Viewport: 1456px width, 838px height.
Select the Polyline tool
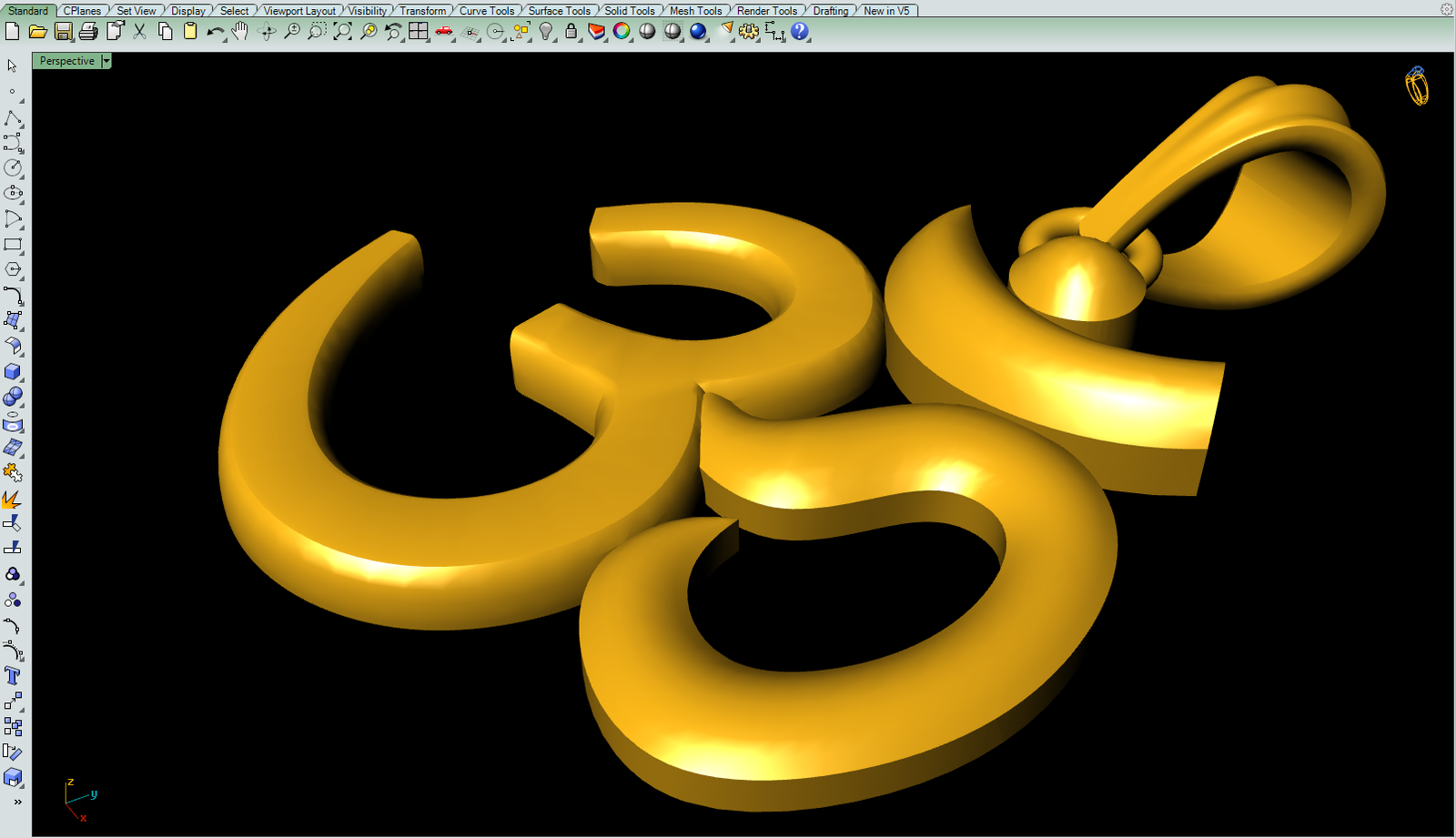coord(13,117)
